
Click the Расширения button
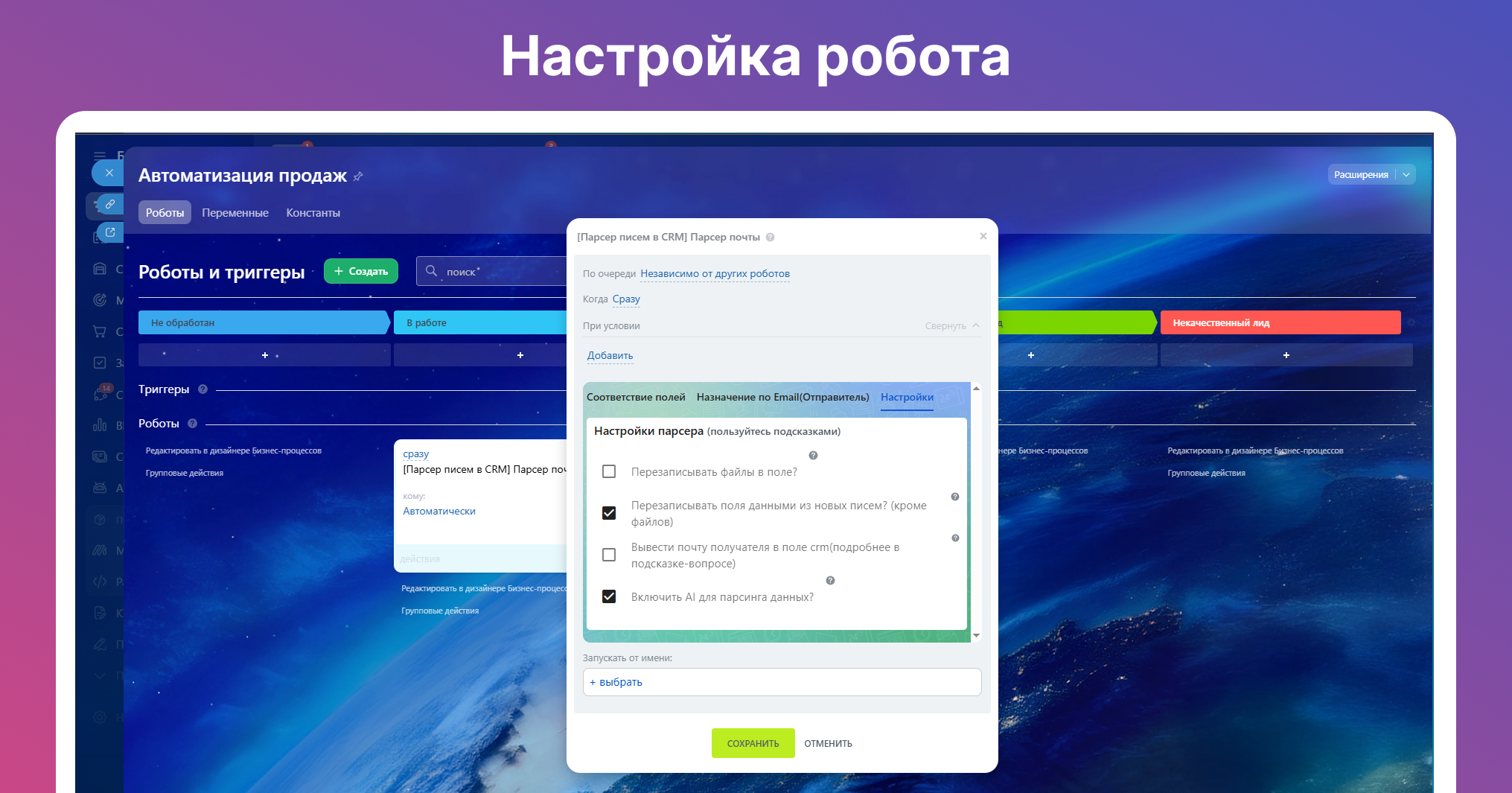click(x=1361, y=175)
